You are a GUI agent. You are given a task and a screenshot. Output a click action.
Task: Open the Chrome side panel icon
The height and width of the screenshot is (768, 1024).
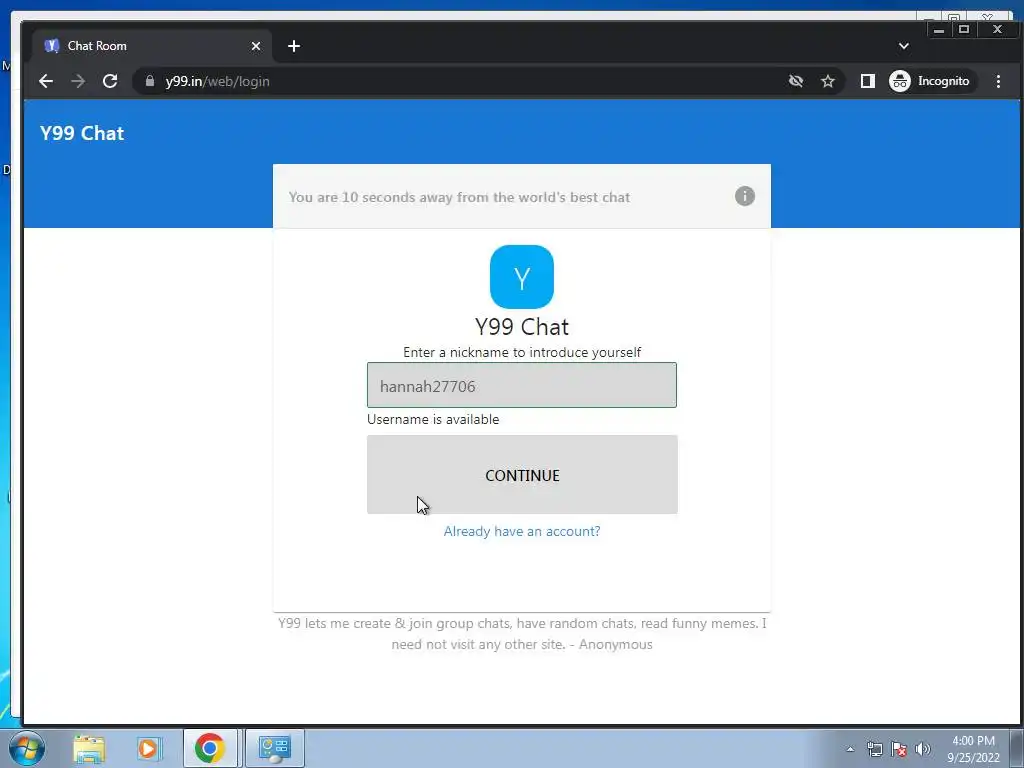click(867, 81)
